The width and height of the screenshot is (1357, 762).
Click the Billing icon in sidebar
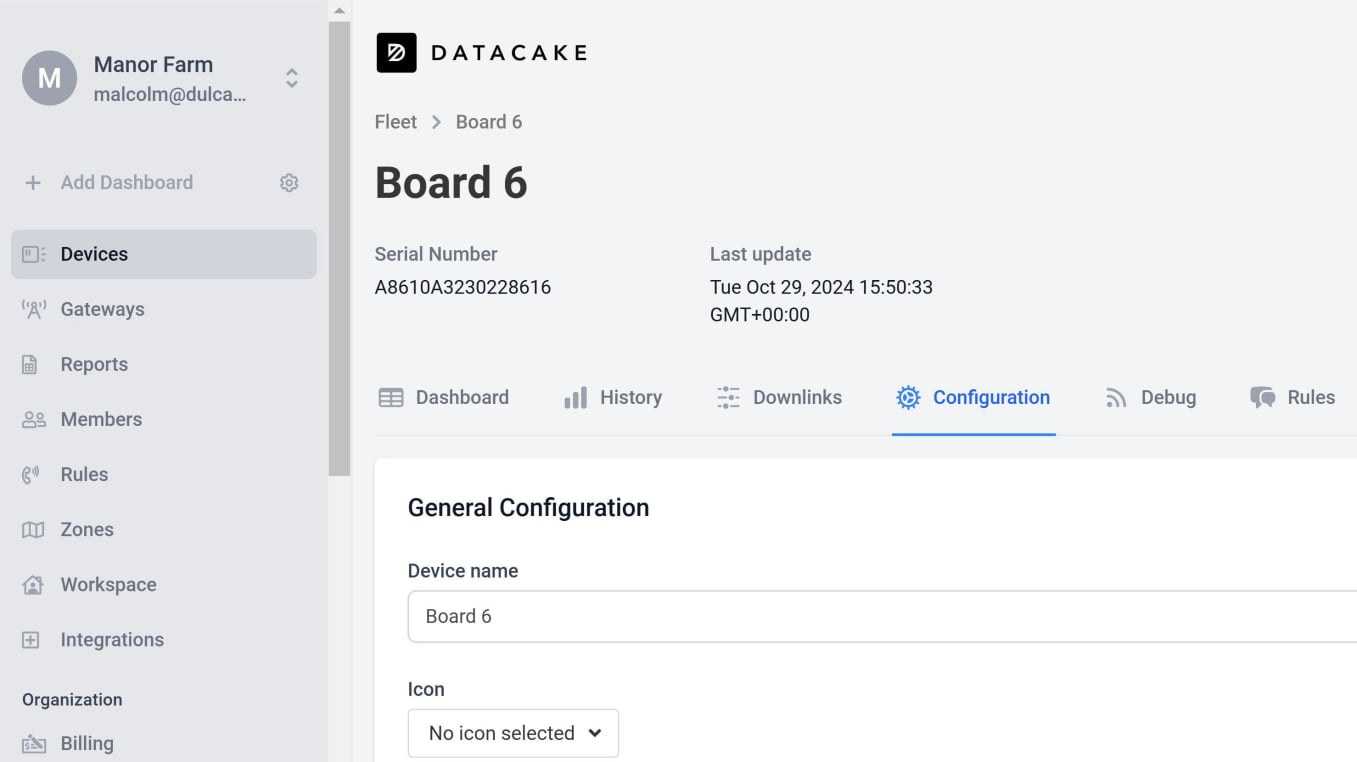pos(34,744)
